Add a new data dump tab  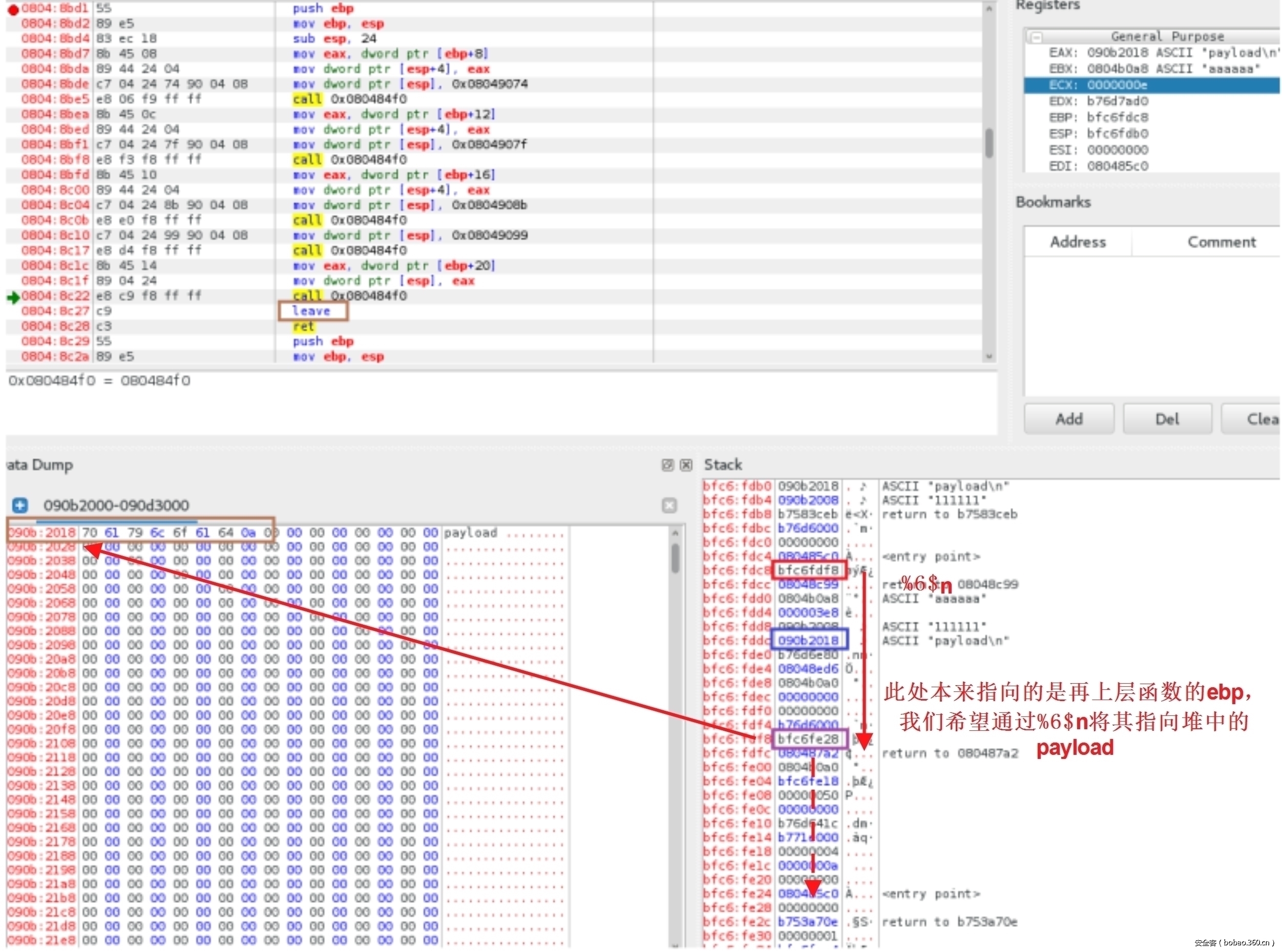coord(19,505)
